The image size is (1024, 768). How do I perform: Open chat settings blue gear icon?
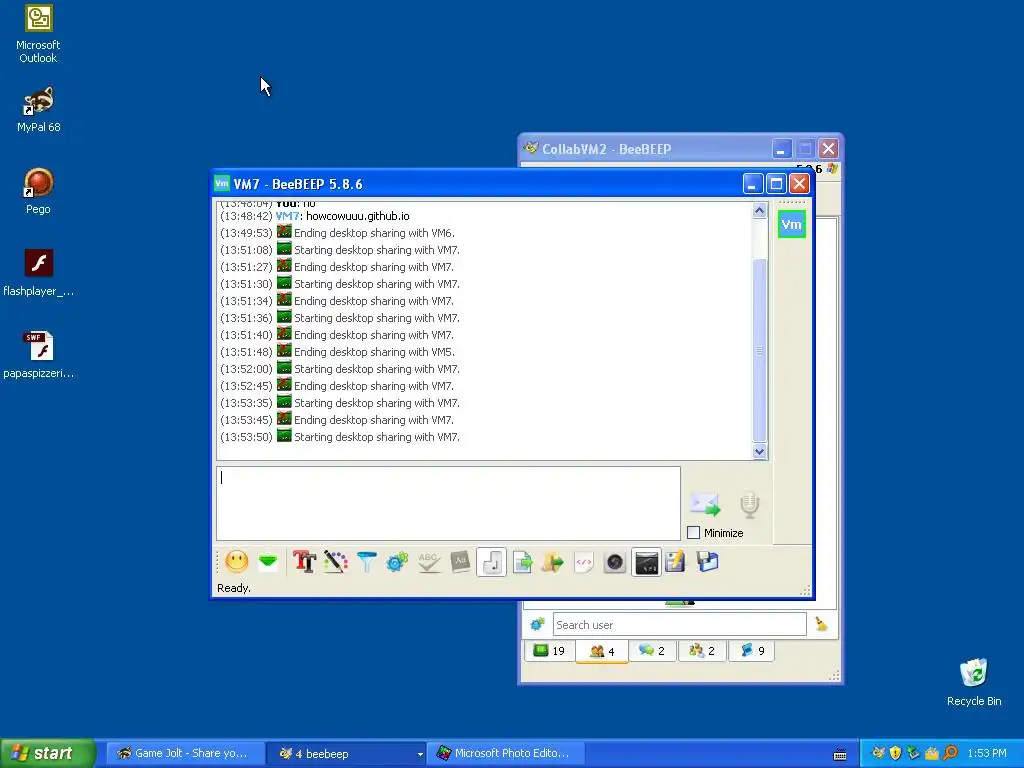397,562
